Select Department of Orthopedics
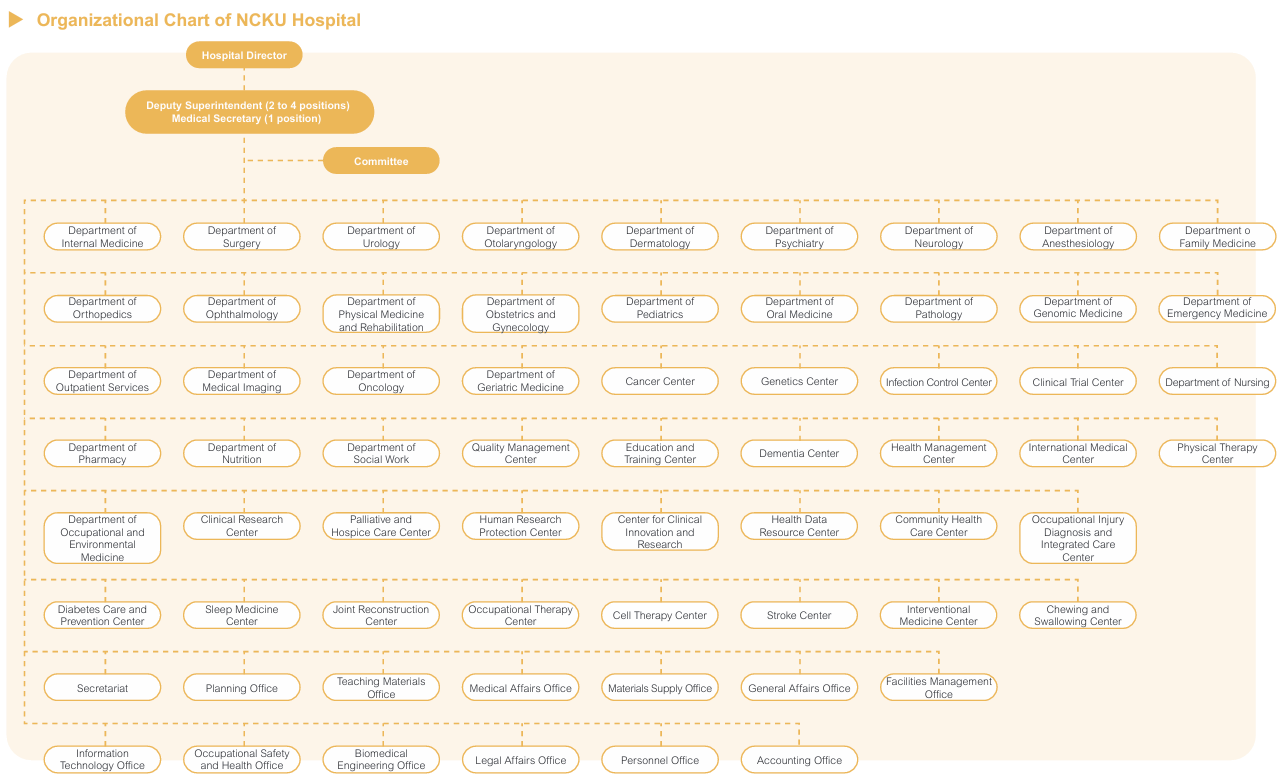 tap(102, 308)
